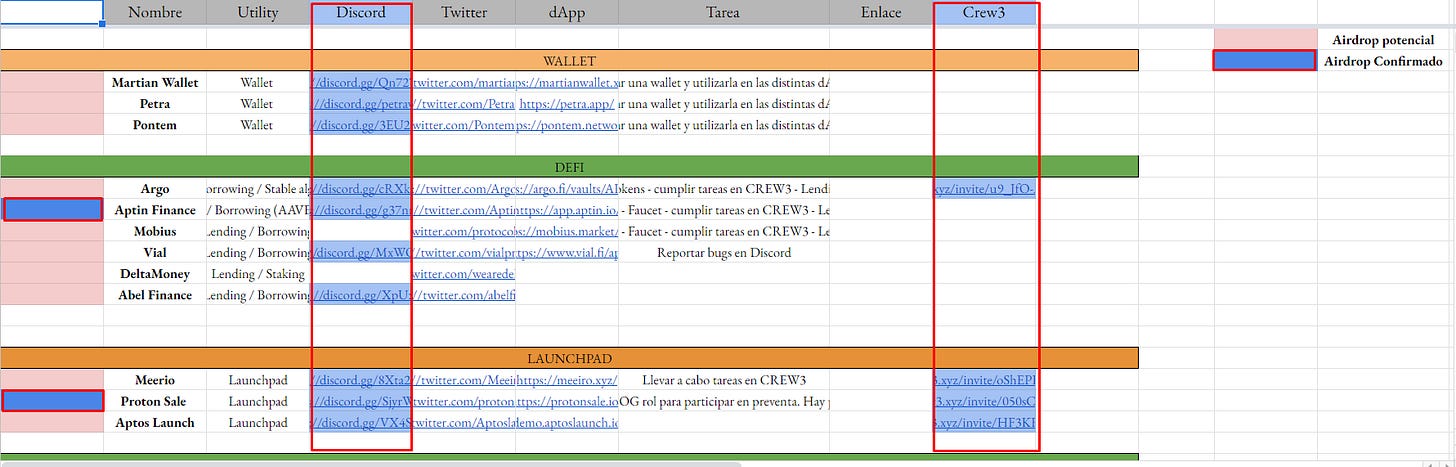The width and height of the screenshot is (1456, 467).
Task: Click the Discord column header
Action: 361,13
